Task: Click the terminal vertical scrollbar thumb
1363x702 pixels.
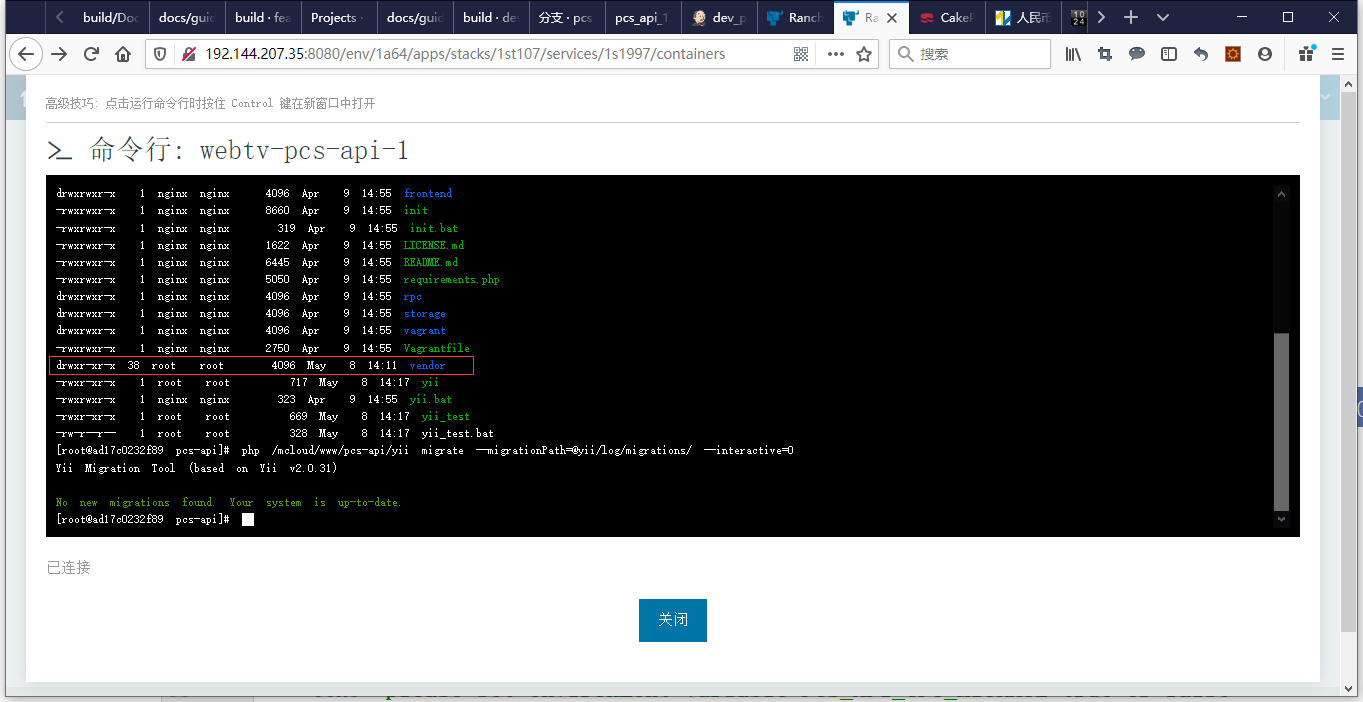Action: 1281,420
